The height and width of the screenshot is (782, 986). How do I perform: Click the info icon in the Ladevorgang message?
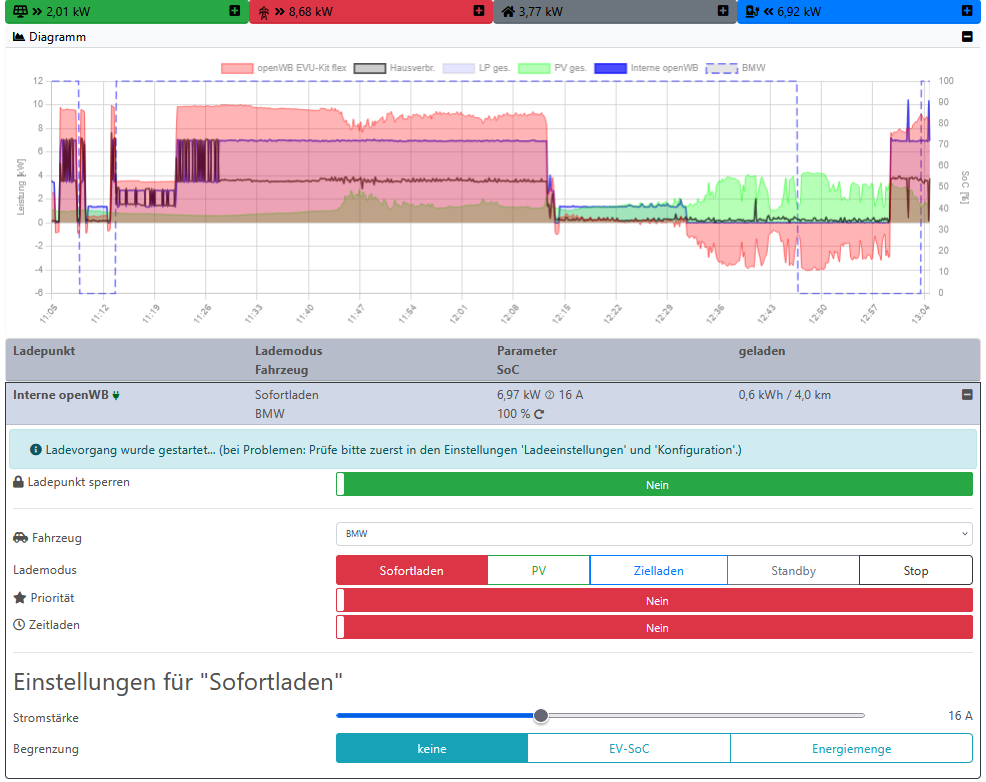click(36, 449)
